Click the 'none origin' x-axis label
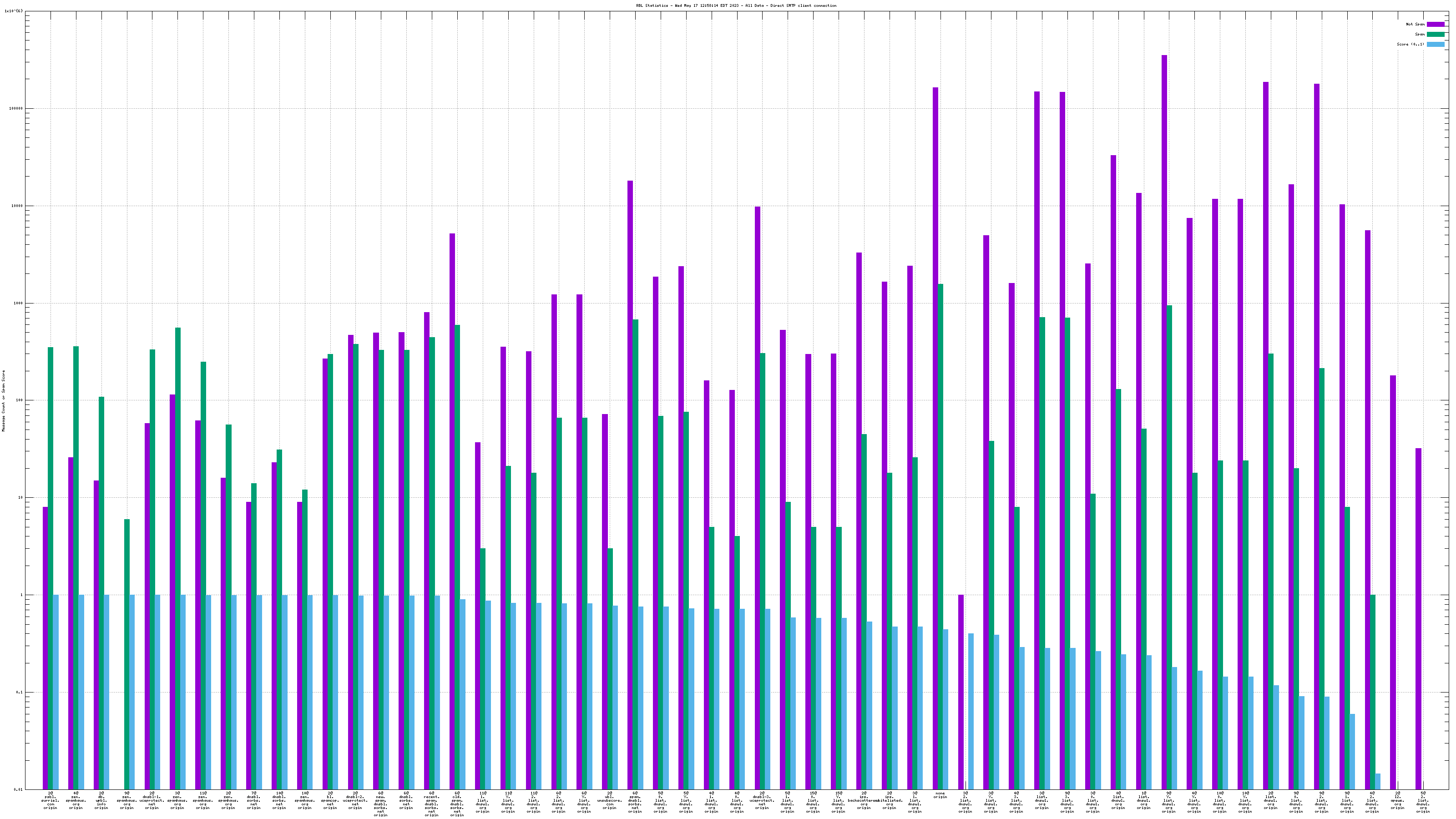This screenshot has width=1456, height=819. click(940, 795)
